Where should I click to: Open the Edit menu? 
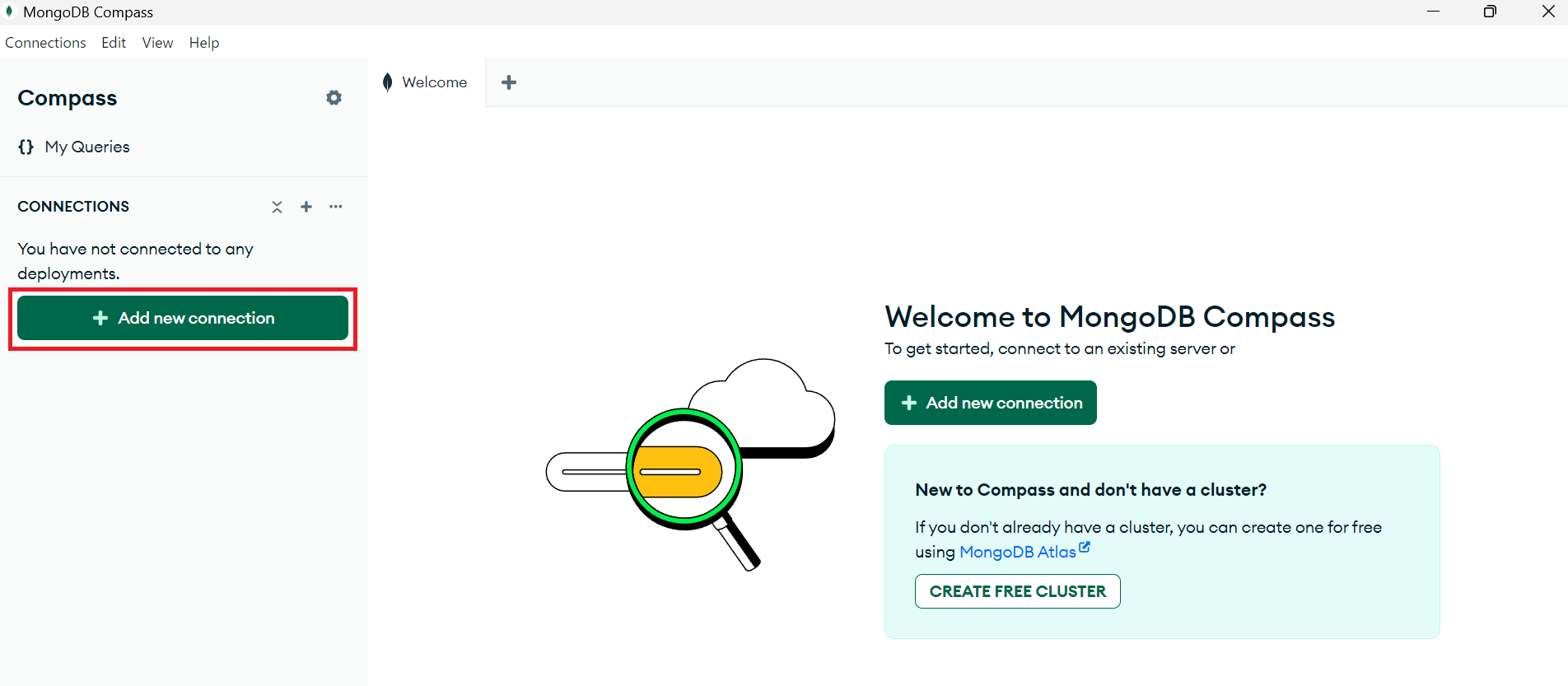114,43
